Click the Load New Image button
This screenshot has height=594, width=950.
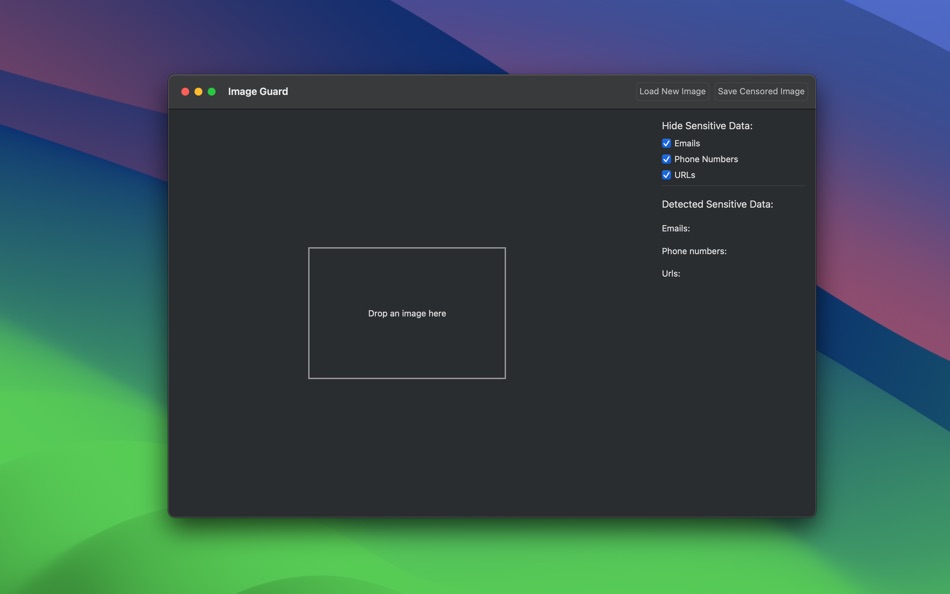[x=671, y=91]
